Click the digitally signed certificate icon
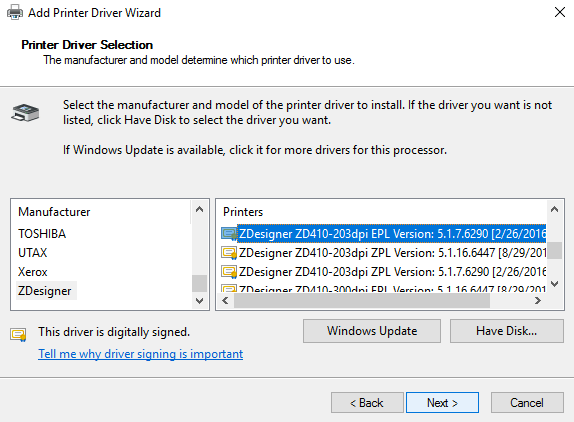Viewport: 574px width, 422px height. (18, 334)
